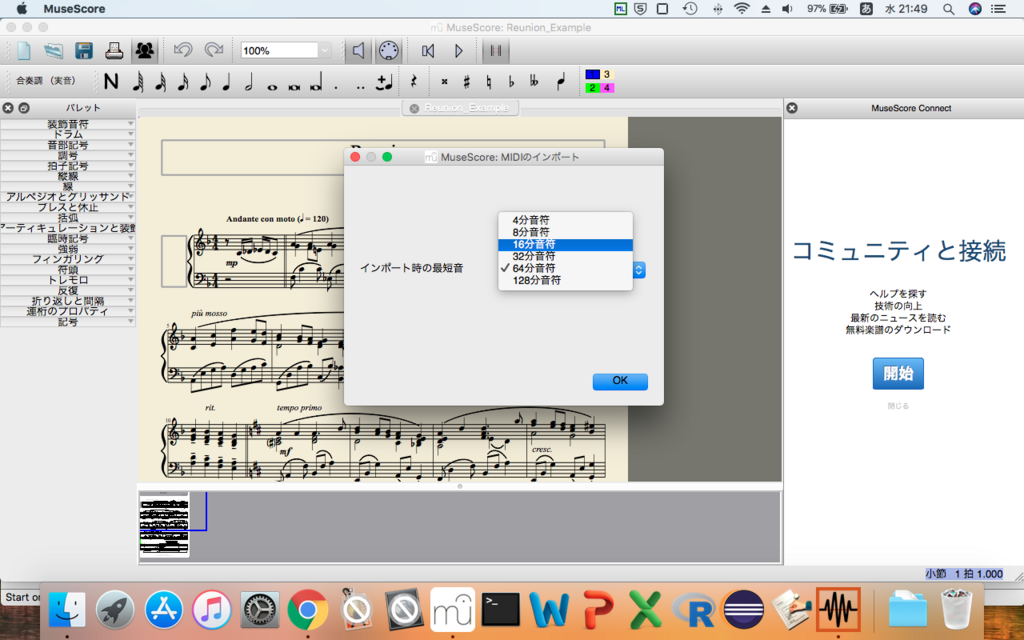
Task: Select voice 4 magenta swatch
Action: tap(607, 88)
